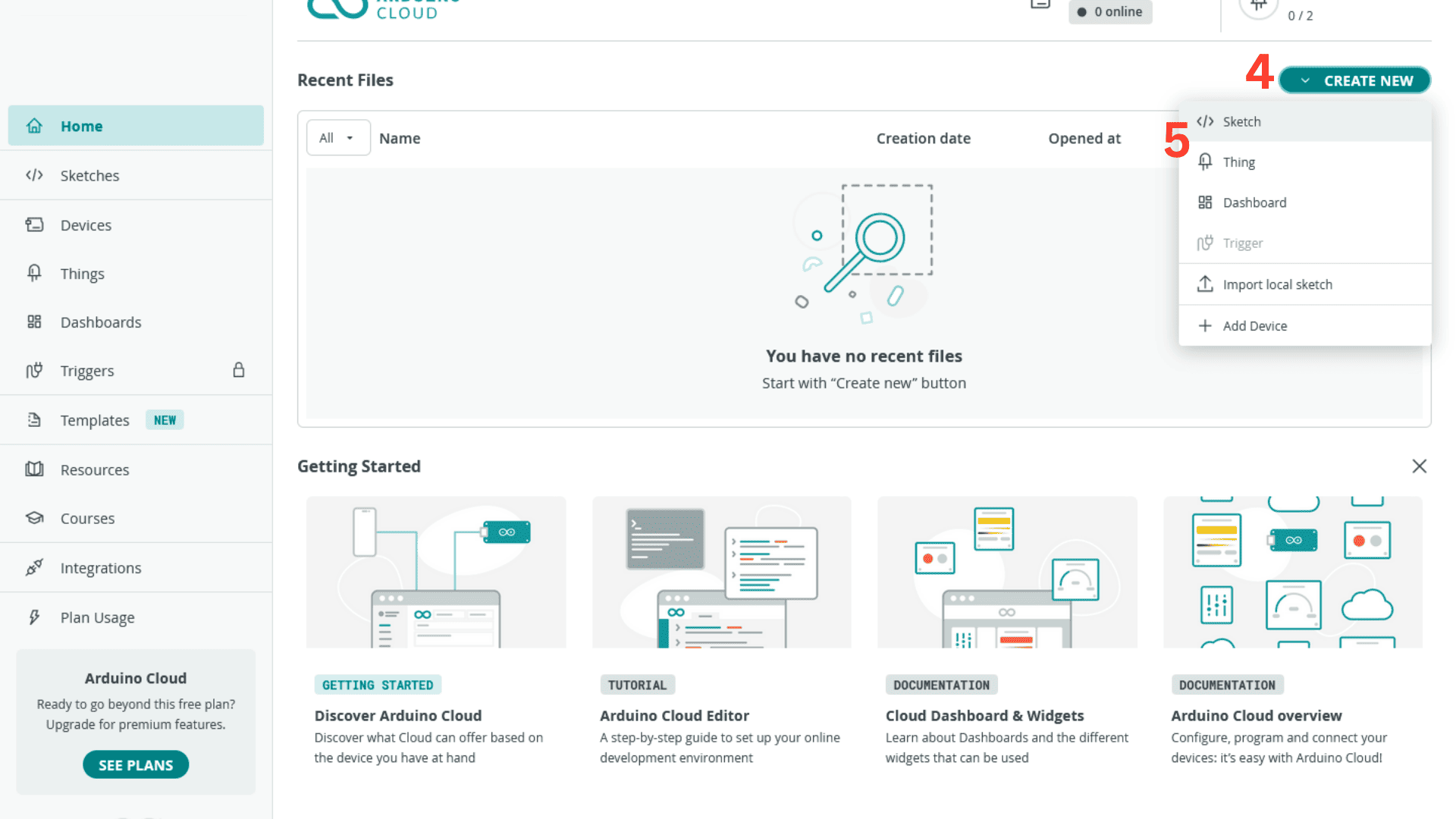Click the Resources book icon in sidebar
This screenshot has height=819, width=1456.
coord(34,469)
